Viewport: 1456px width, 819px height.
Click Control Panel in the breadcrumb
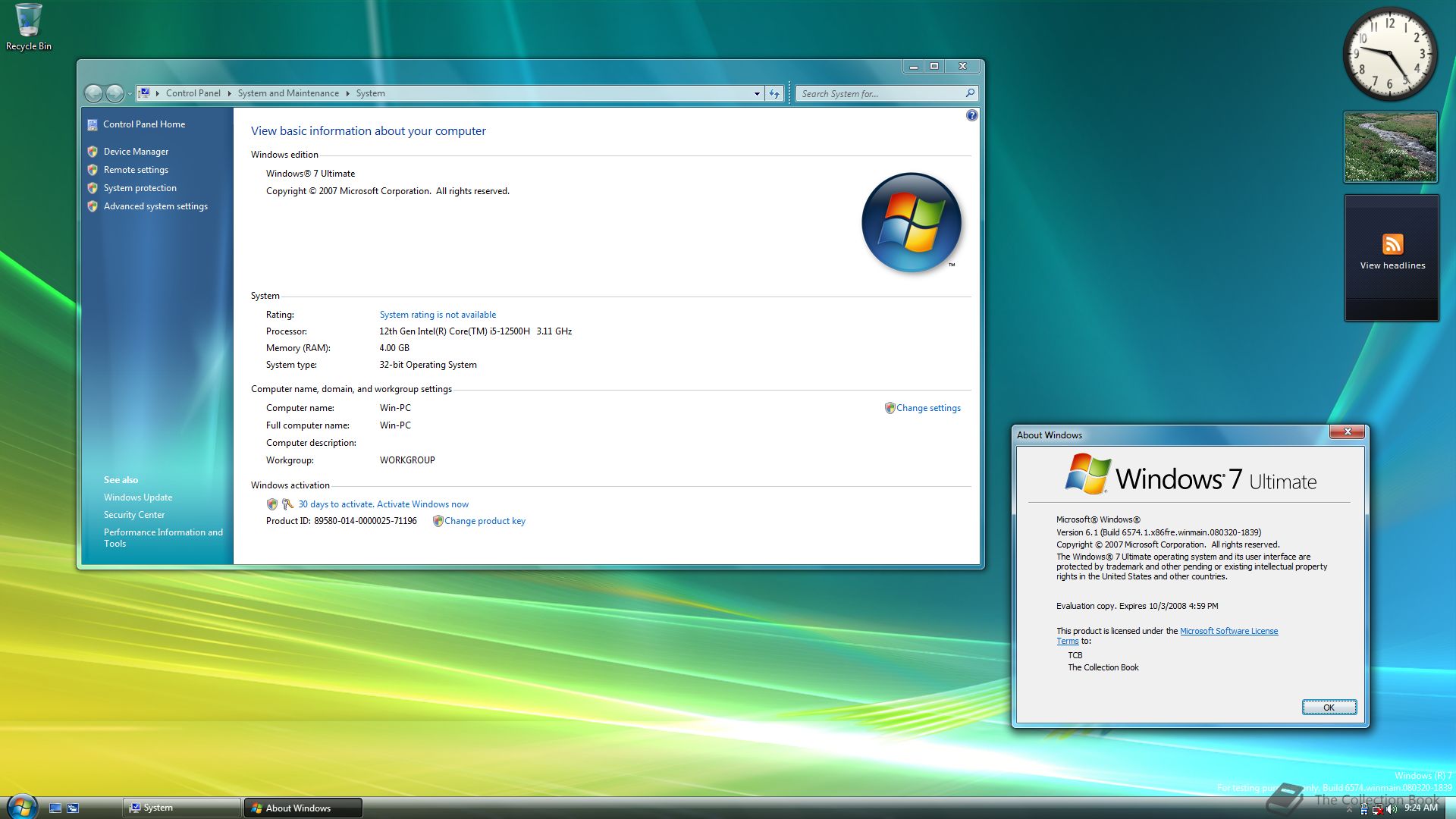193,93
